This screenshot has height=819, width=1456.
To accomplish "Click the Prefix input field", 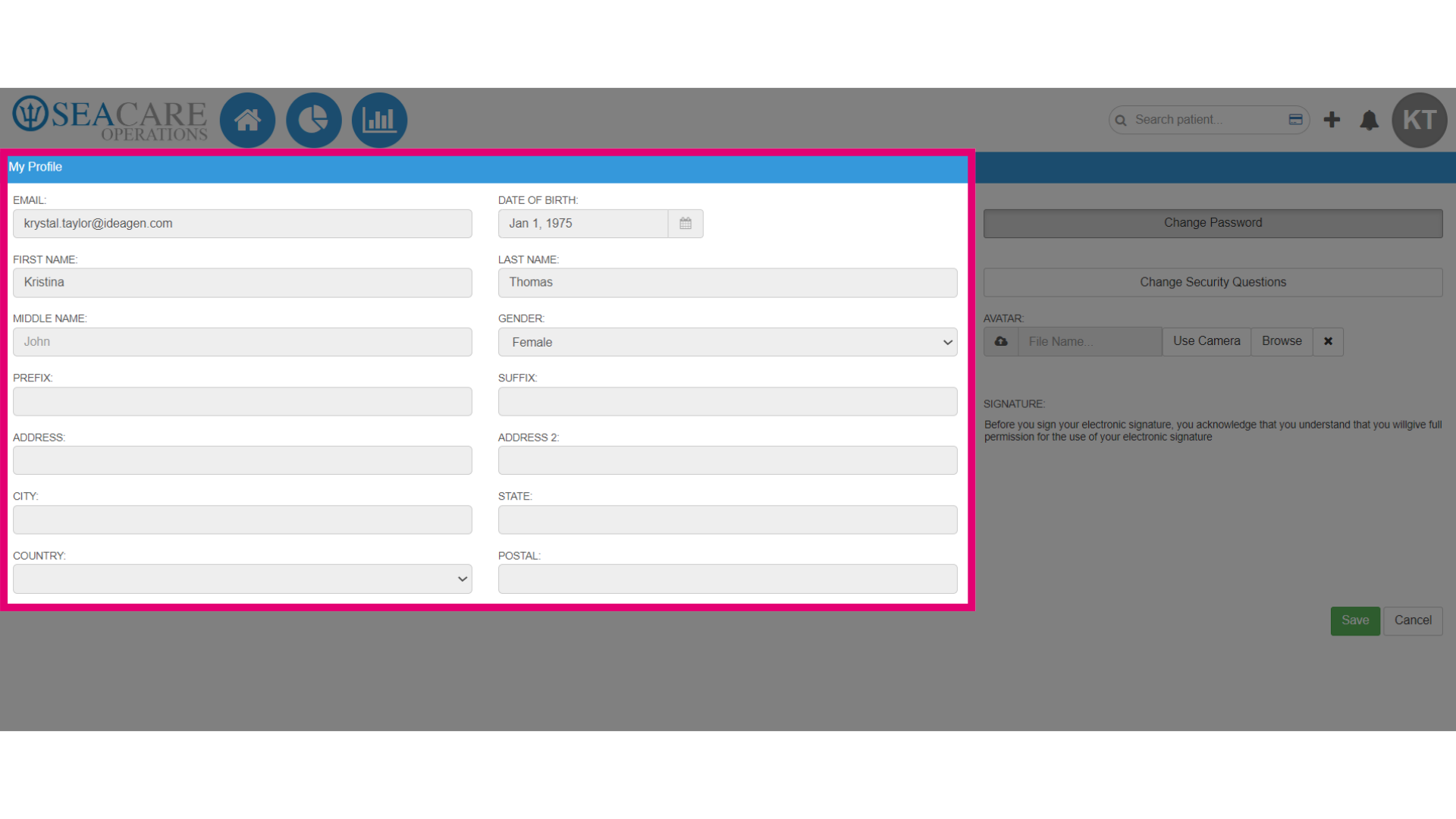I will 243,401.
